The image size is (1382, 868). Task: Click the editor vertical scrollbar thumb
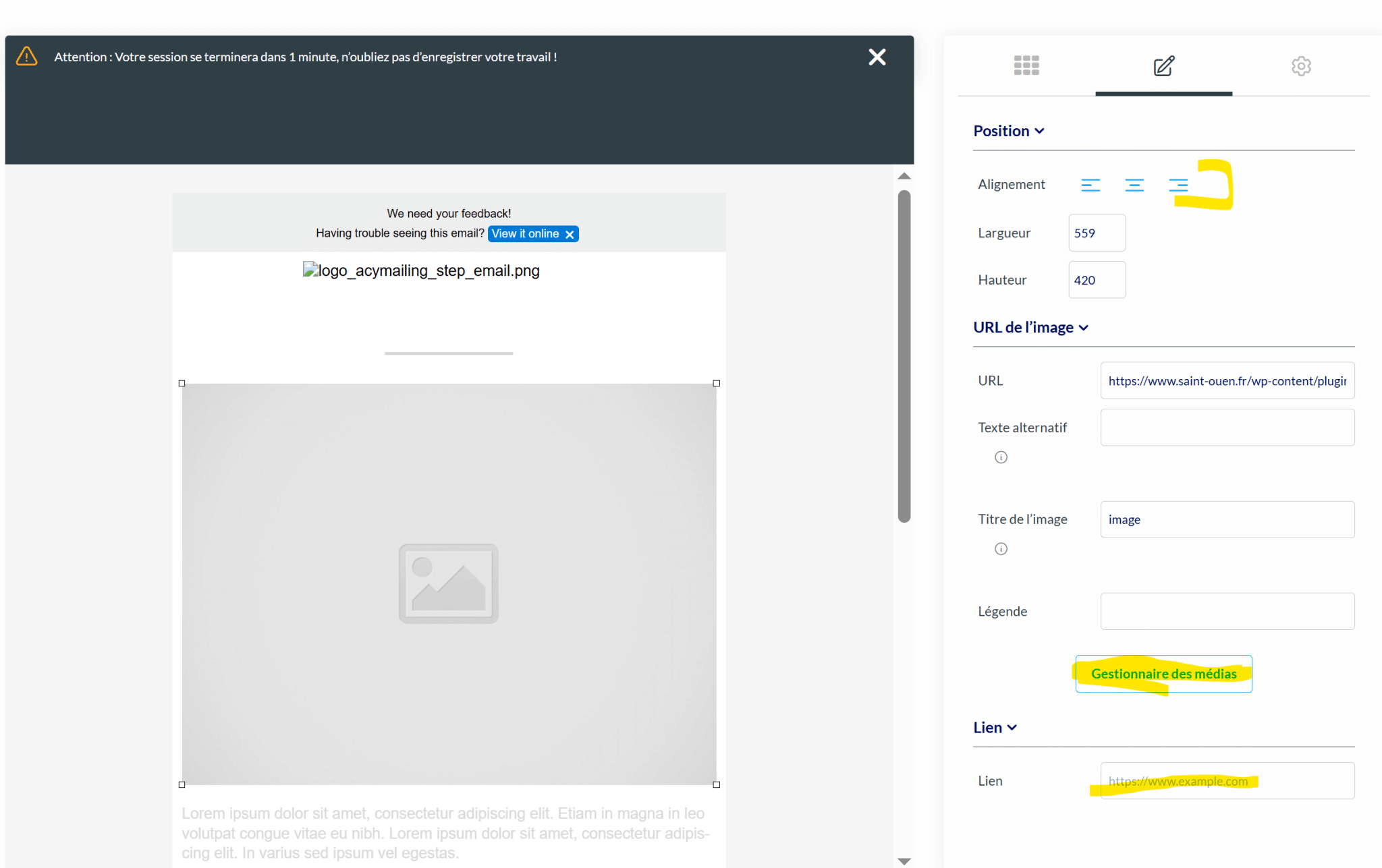click(x=904, y=356)
